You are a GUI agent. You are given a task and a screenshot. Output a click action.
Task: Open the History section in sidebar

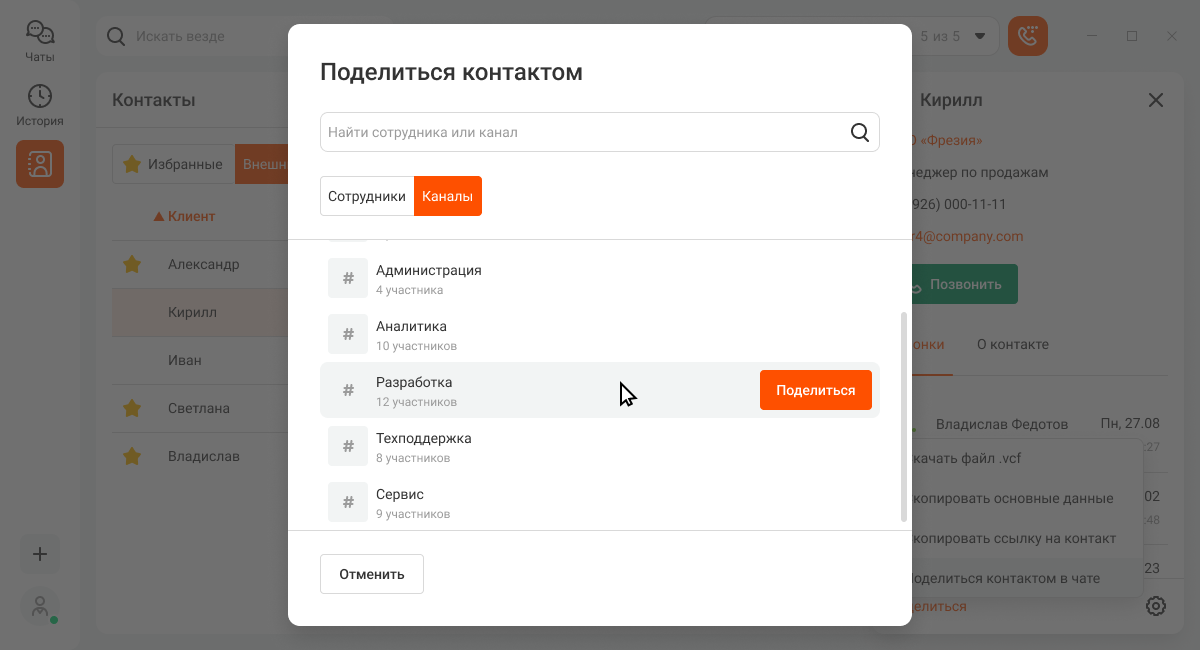pyautogui.click(x=40, y=105)
